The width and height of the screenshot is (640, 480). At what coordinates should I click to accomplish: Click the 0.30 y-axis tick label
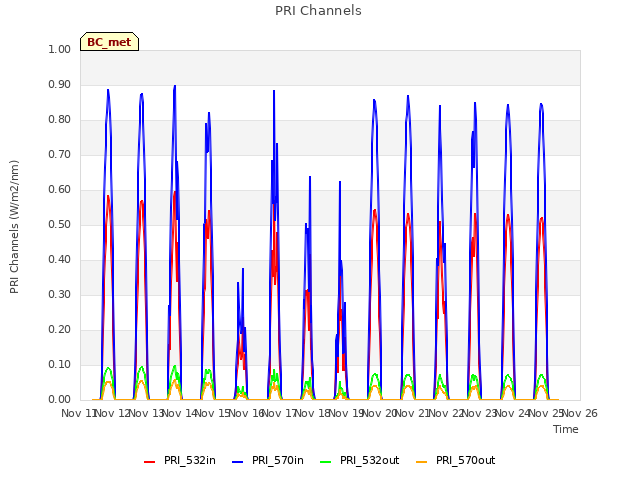(60, 295)
